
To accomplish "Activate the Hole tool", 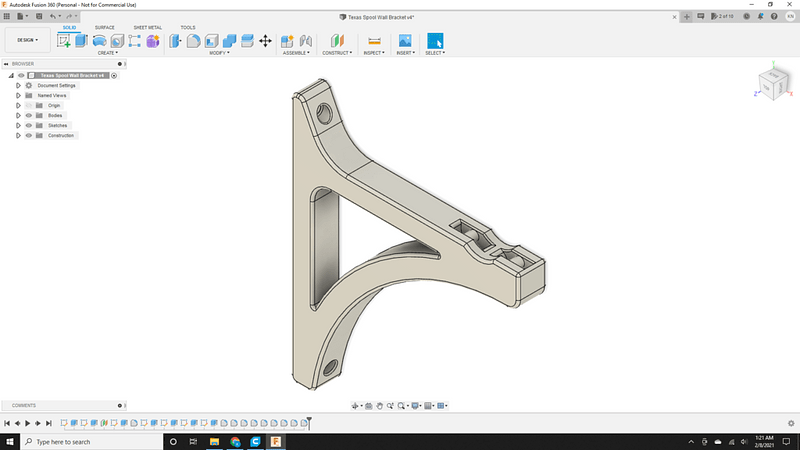I will 117,41.
